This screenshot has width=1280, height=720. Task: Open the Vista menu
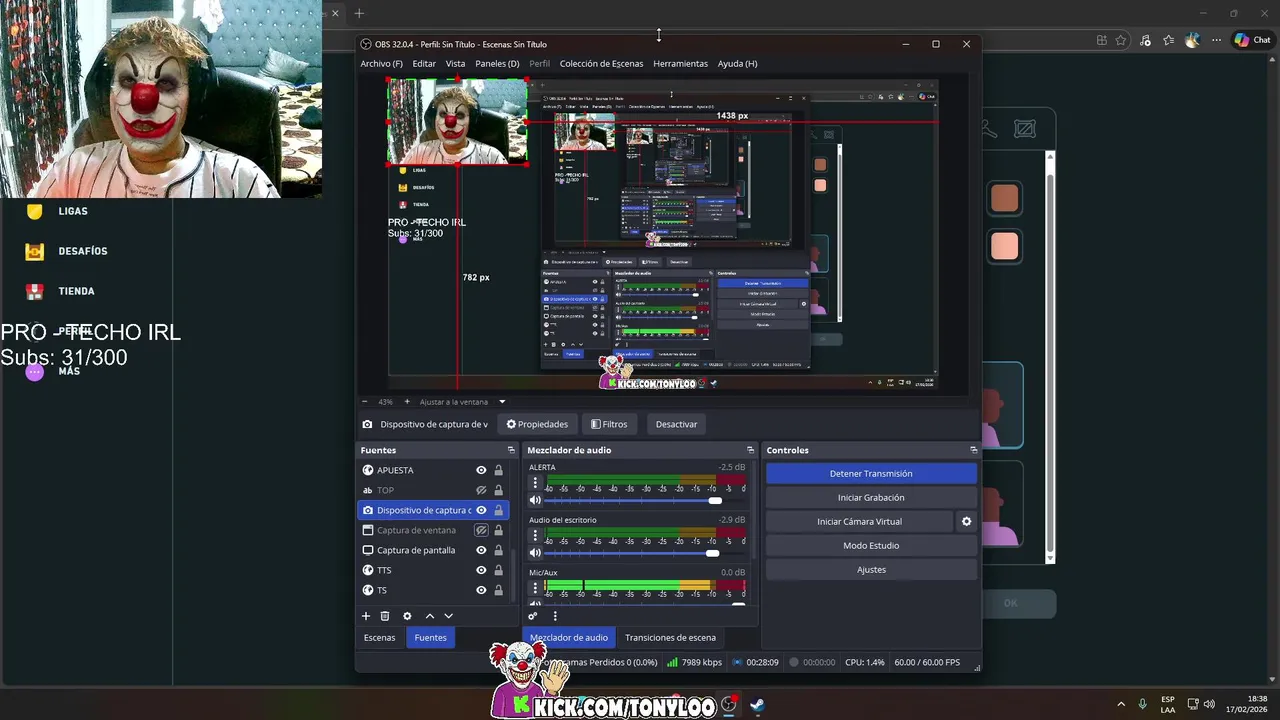[x=455, y=63]
